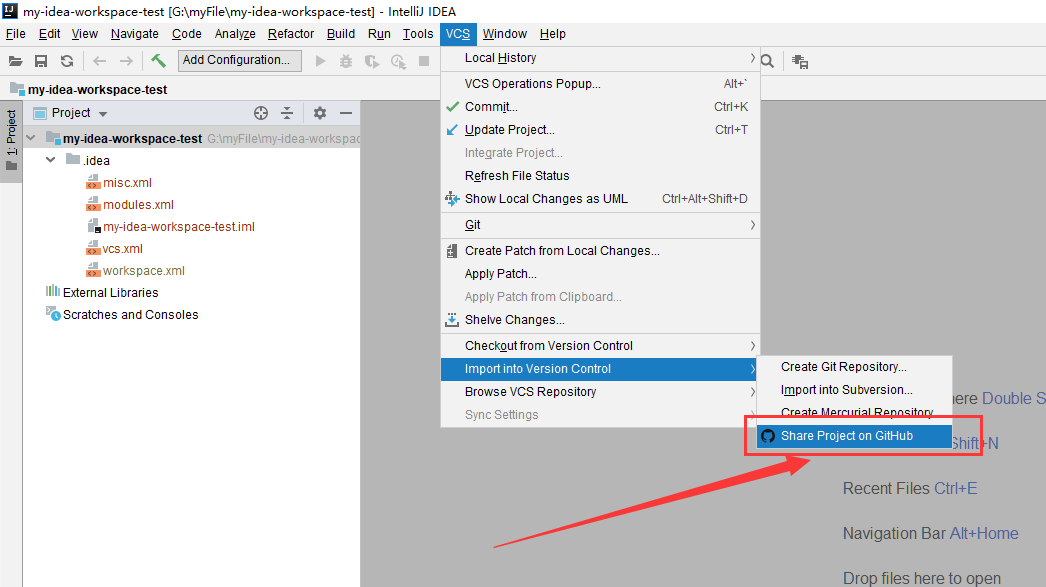
Task: Select modules.xml in project tree
Action: click(138, 204)
